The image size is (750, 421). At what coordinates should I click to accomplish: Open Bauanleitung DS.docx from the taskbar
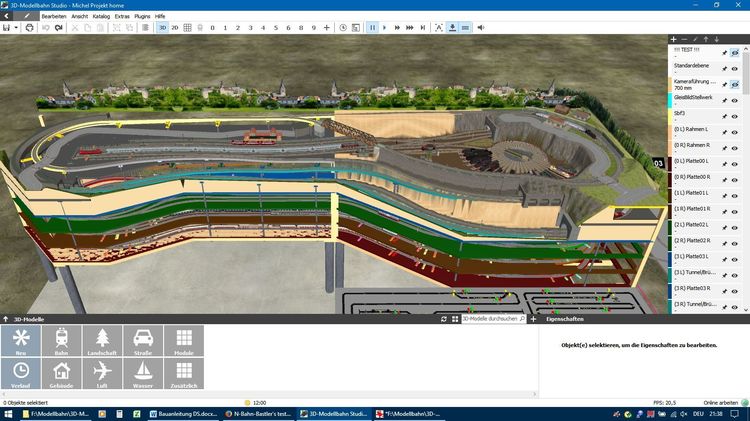point(184,414)
